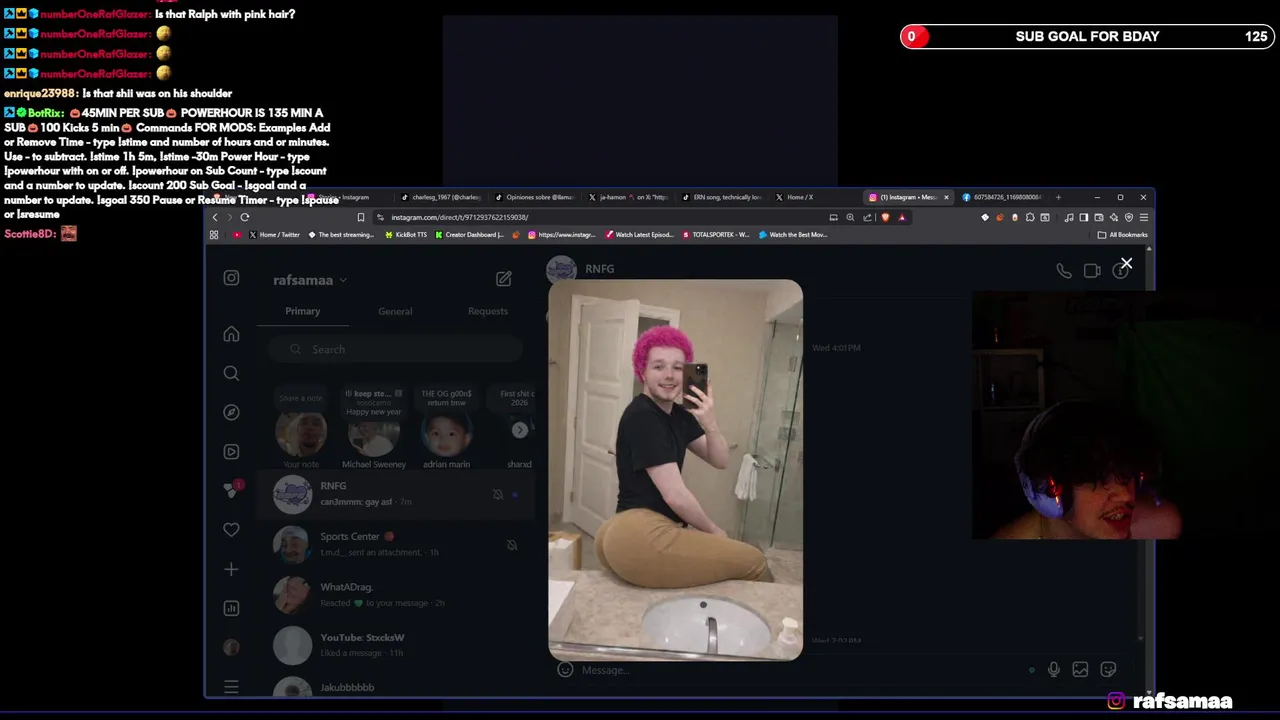Screen dimensions: 1280x720
Task: Open Watch Latest Episodes bookmark
Action: pyautogui.click(x=639, y=235)
